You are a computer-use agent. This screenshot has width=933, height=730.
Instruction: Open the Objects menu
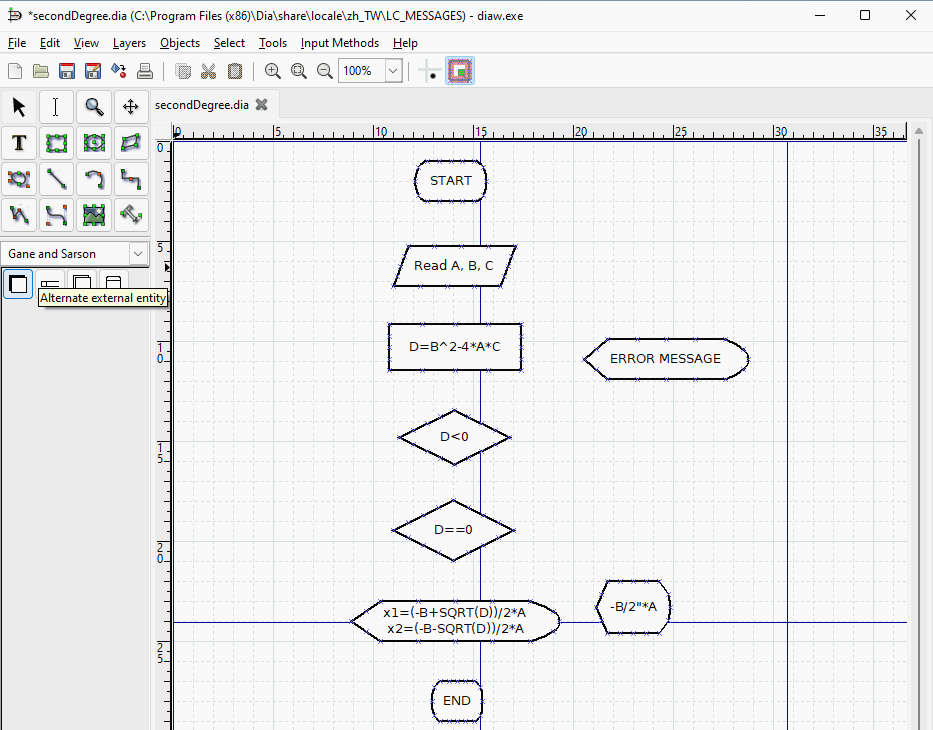[x=180, y=43]
